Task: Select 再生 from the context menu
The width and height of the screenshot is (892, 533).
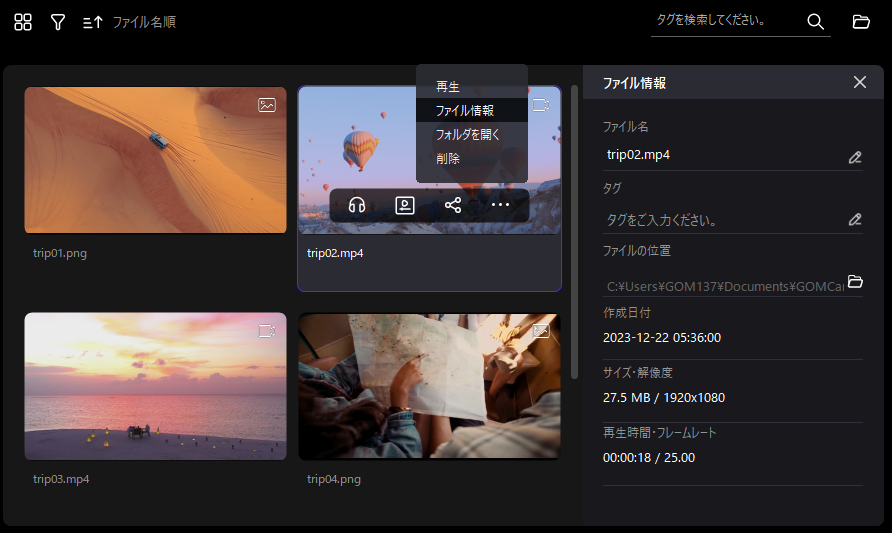Action: (448, 87)
